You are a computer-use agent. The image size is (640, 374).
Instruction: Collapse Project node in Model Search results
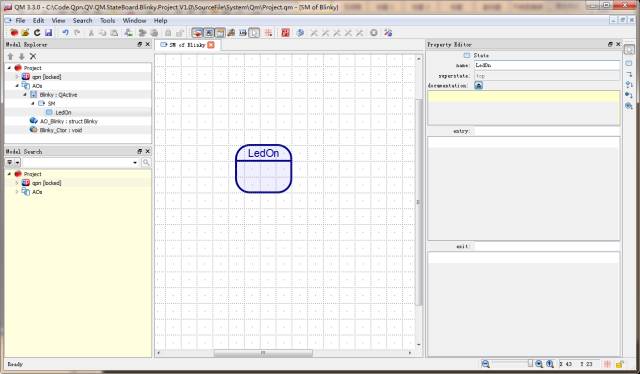tap(9, 174)
